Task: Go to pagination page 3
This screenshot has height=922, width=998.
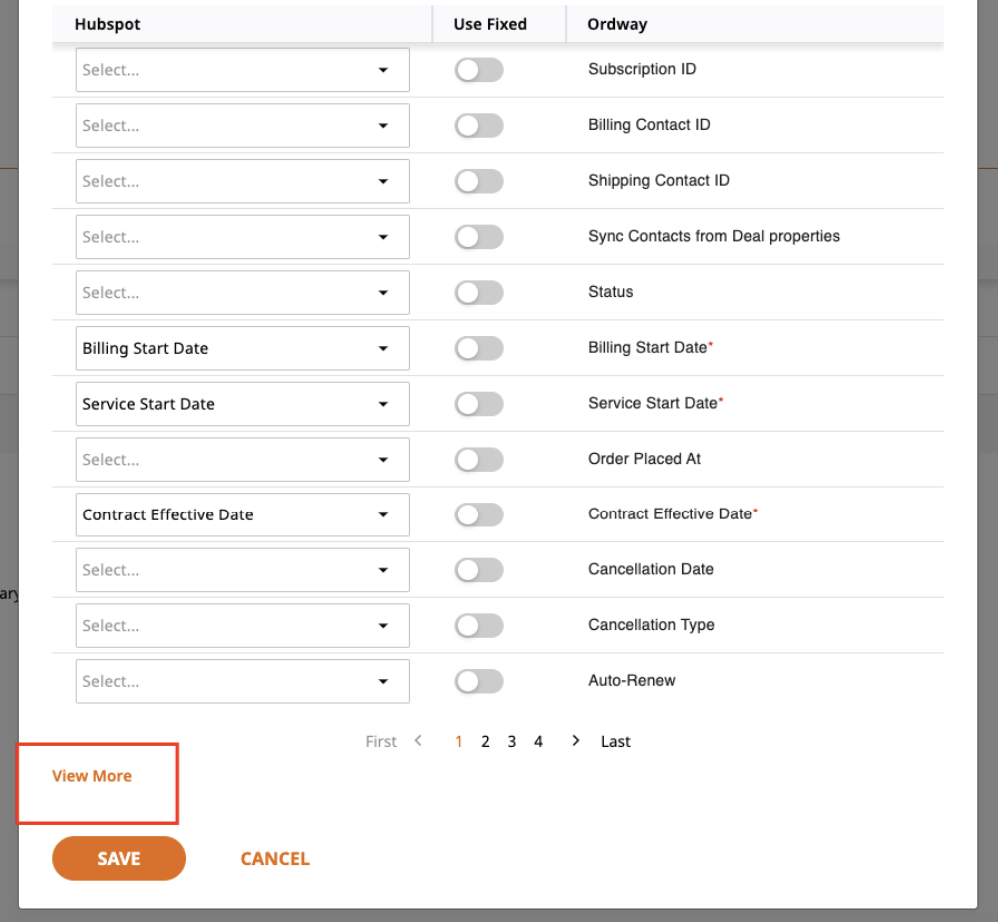Action: [512, 741]
